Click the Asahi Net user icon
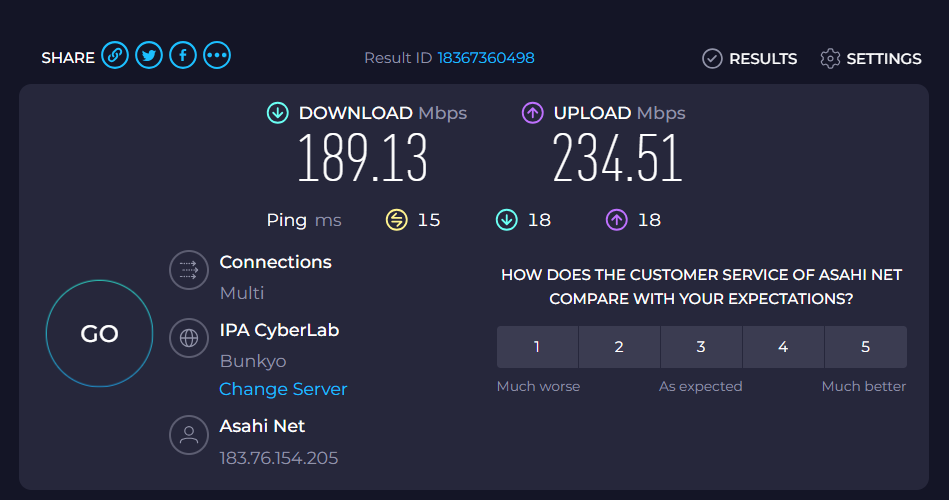The height and width of the screenshot is (500, 949). coord(188,434)
